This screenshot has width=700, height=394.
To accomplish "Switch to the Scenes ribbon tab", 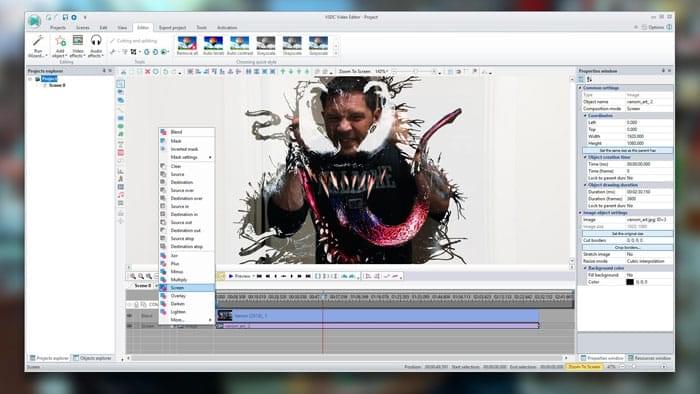I will tap(83, 28).
